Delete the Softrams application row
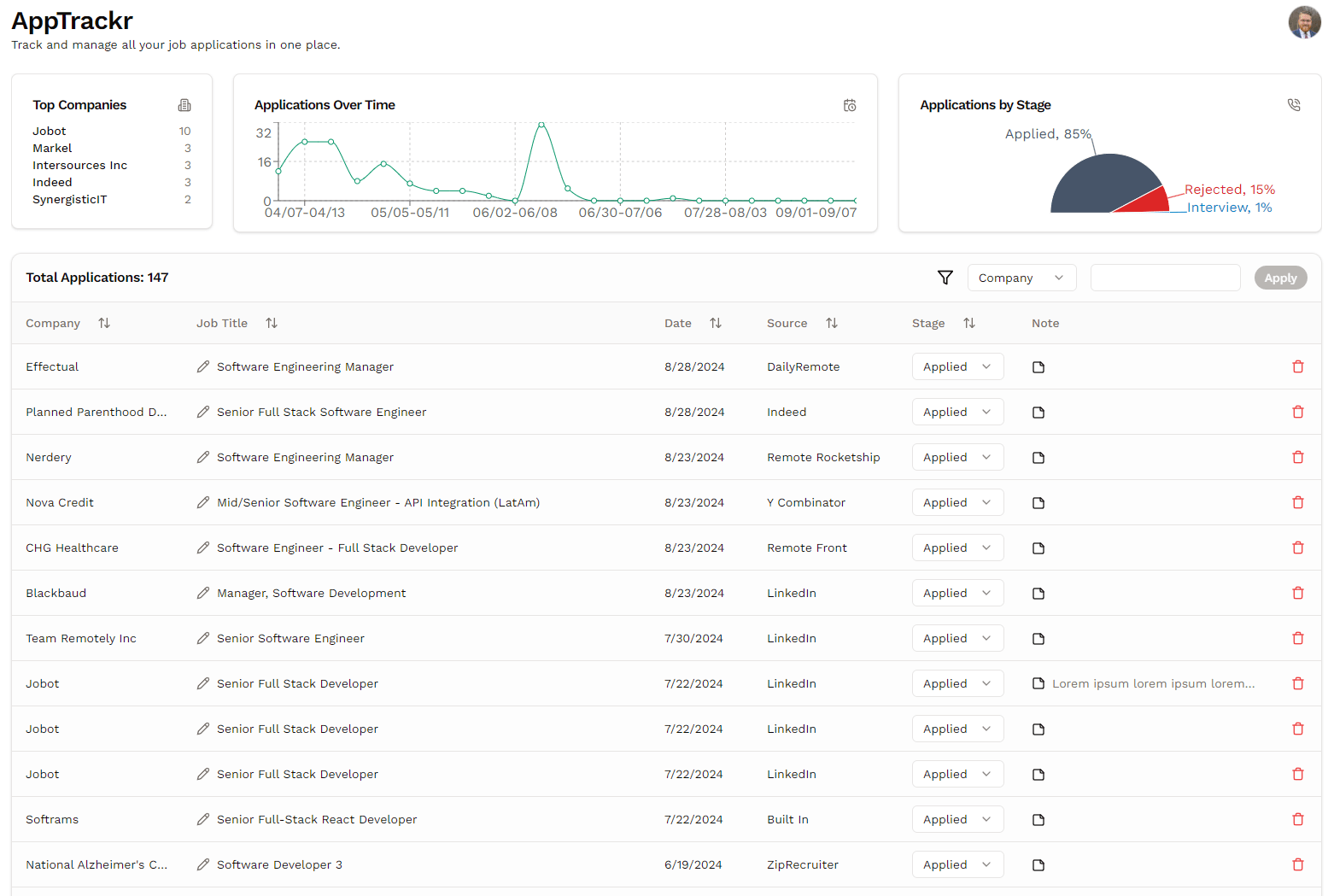 [1297, 819]
